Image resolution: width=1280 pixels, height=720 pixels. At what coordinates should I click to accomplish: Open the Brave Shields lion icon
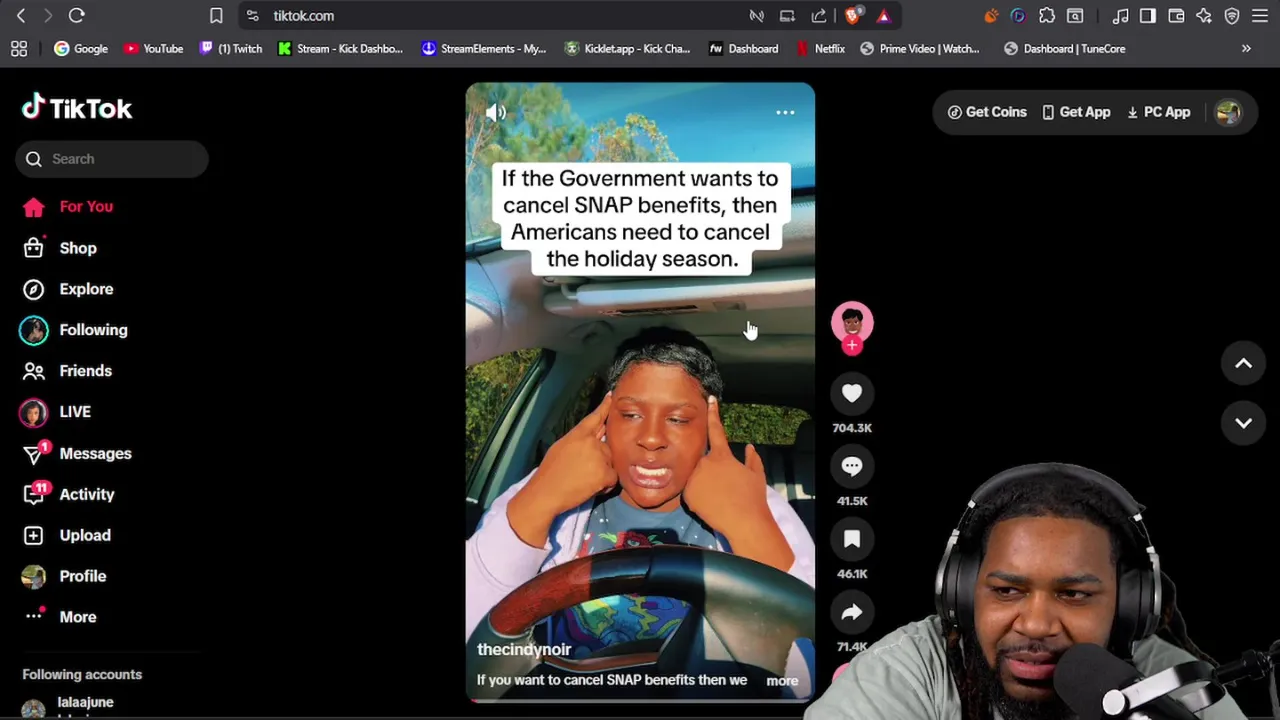pyautogui.click(x=853, y=16)
